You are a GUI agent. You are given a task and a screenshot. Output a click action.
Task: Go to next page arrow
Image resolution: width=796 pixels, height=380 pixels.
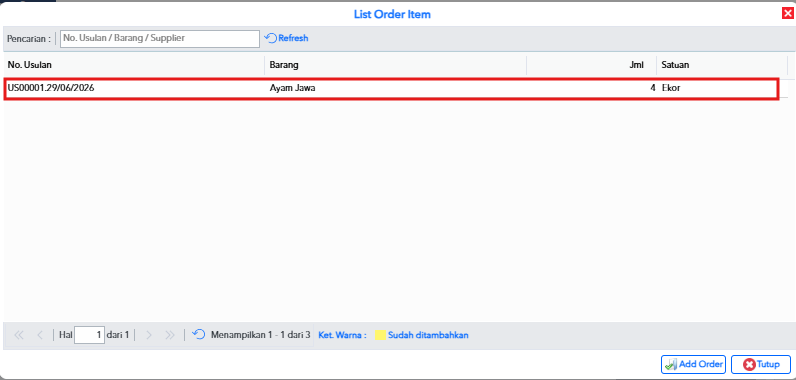coord(149,335)
